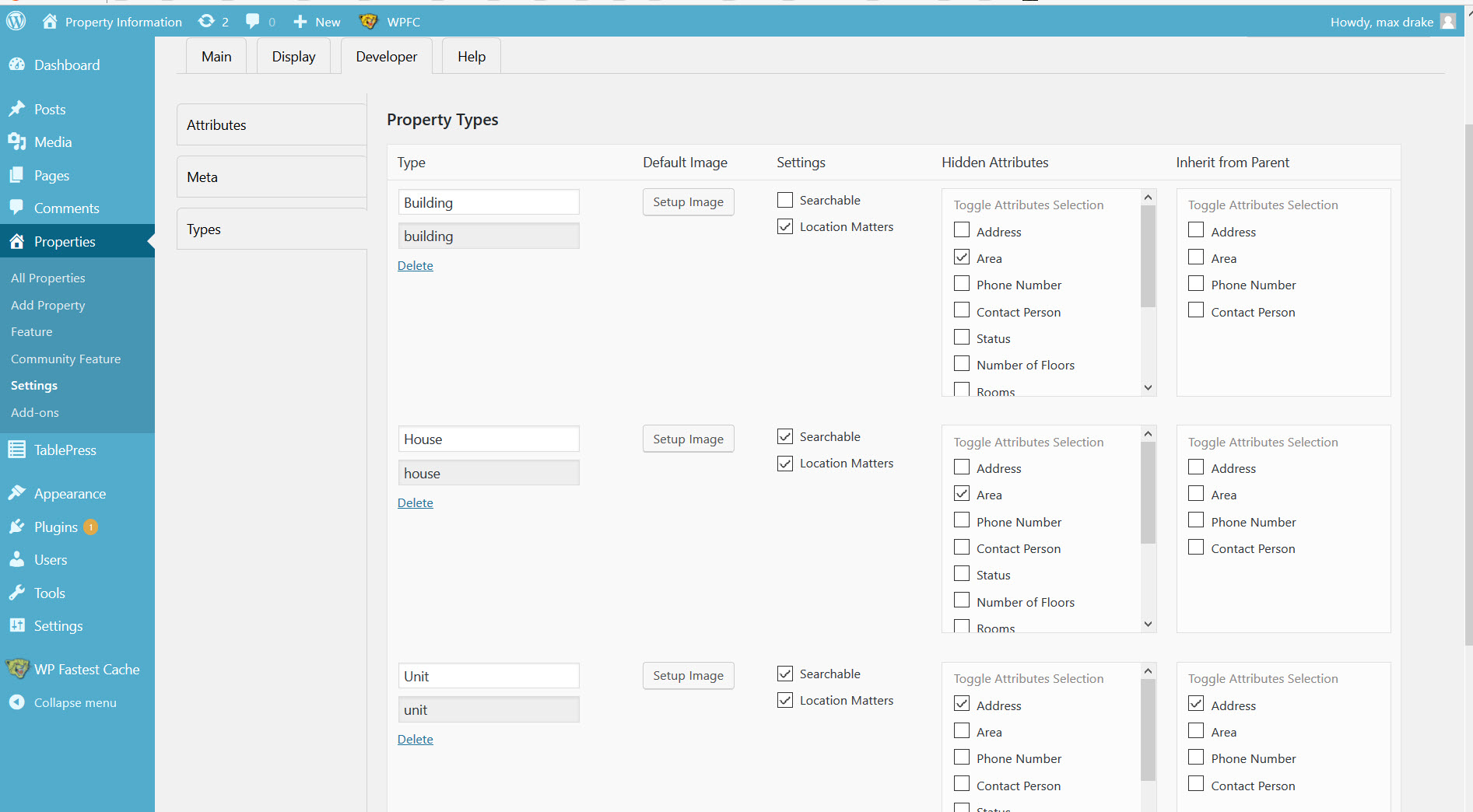Open the updates icon in admin bar
Screen dimensions: 1473x812
click(206, 21)
